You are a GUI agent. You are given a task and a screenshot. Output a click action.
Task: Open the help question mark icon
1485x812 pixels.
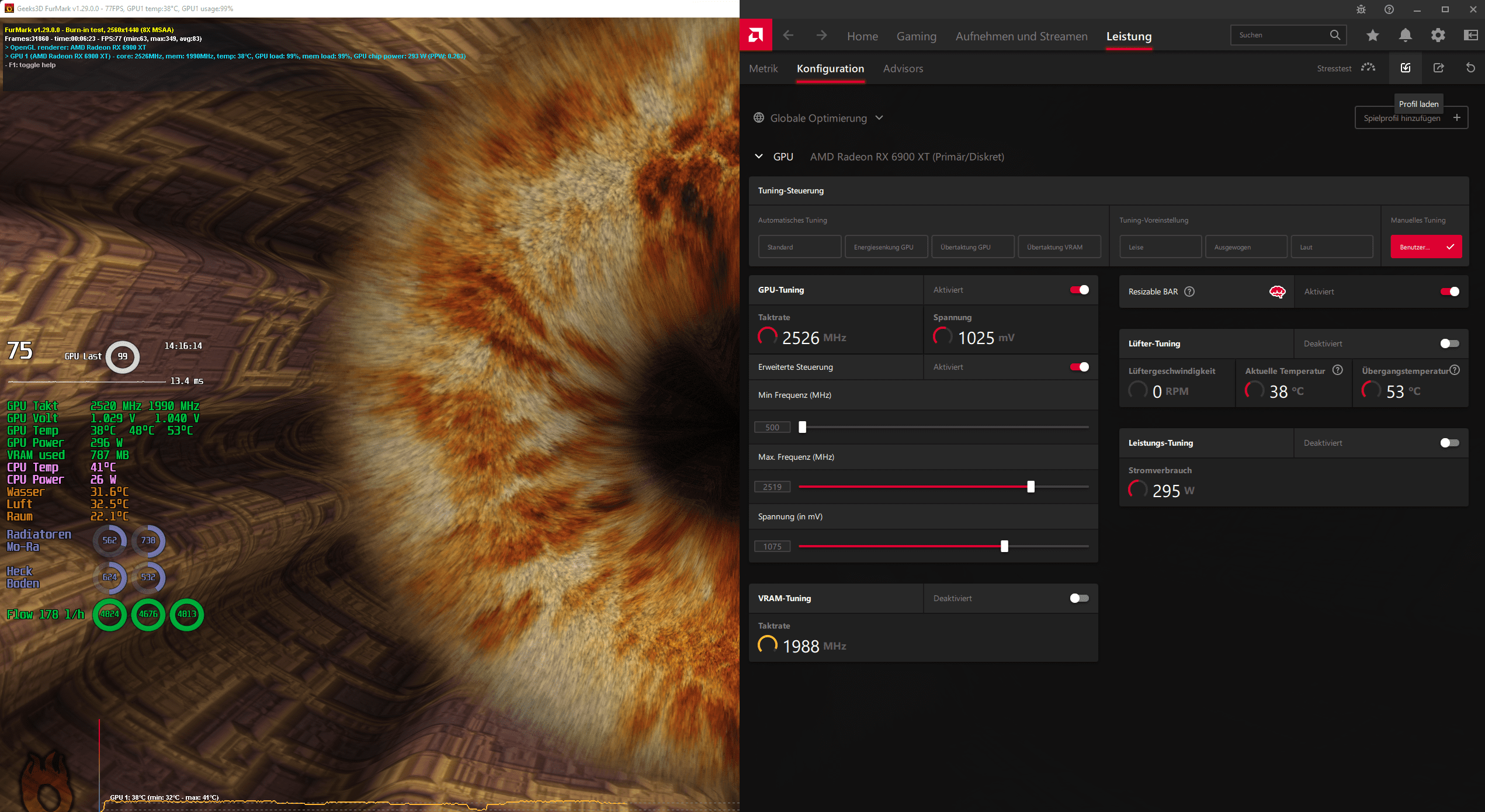click(x=1389, y=9)
